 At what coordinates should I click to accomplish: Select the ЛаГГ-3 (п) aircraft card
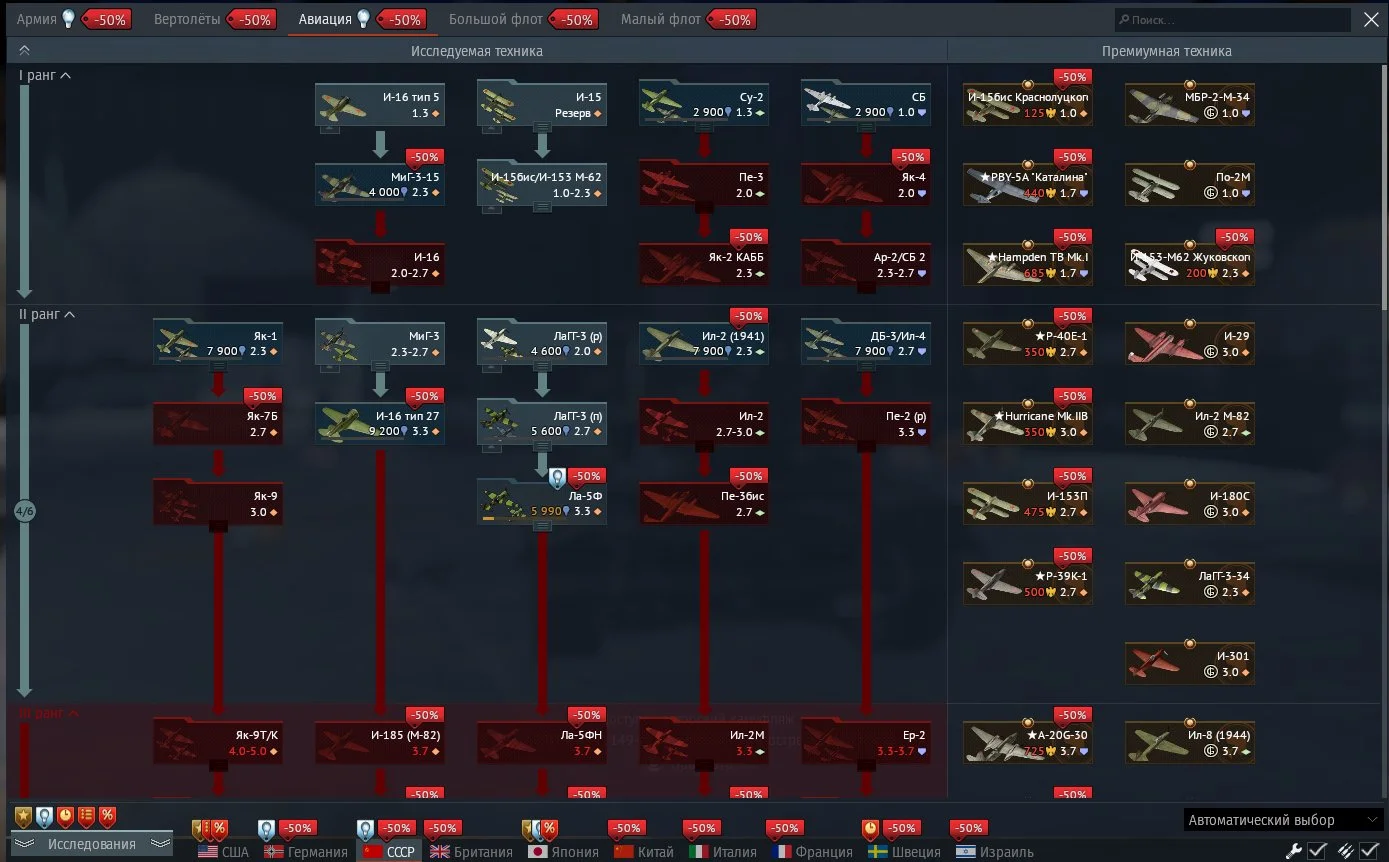pyautogui.click(x=542, y=423)
